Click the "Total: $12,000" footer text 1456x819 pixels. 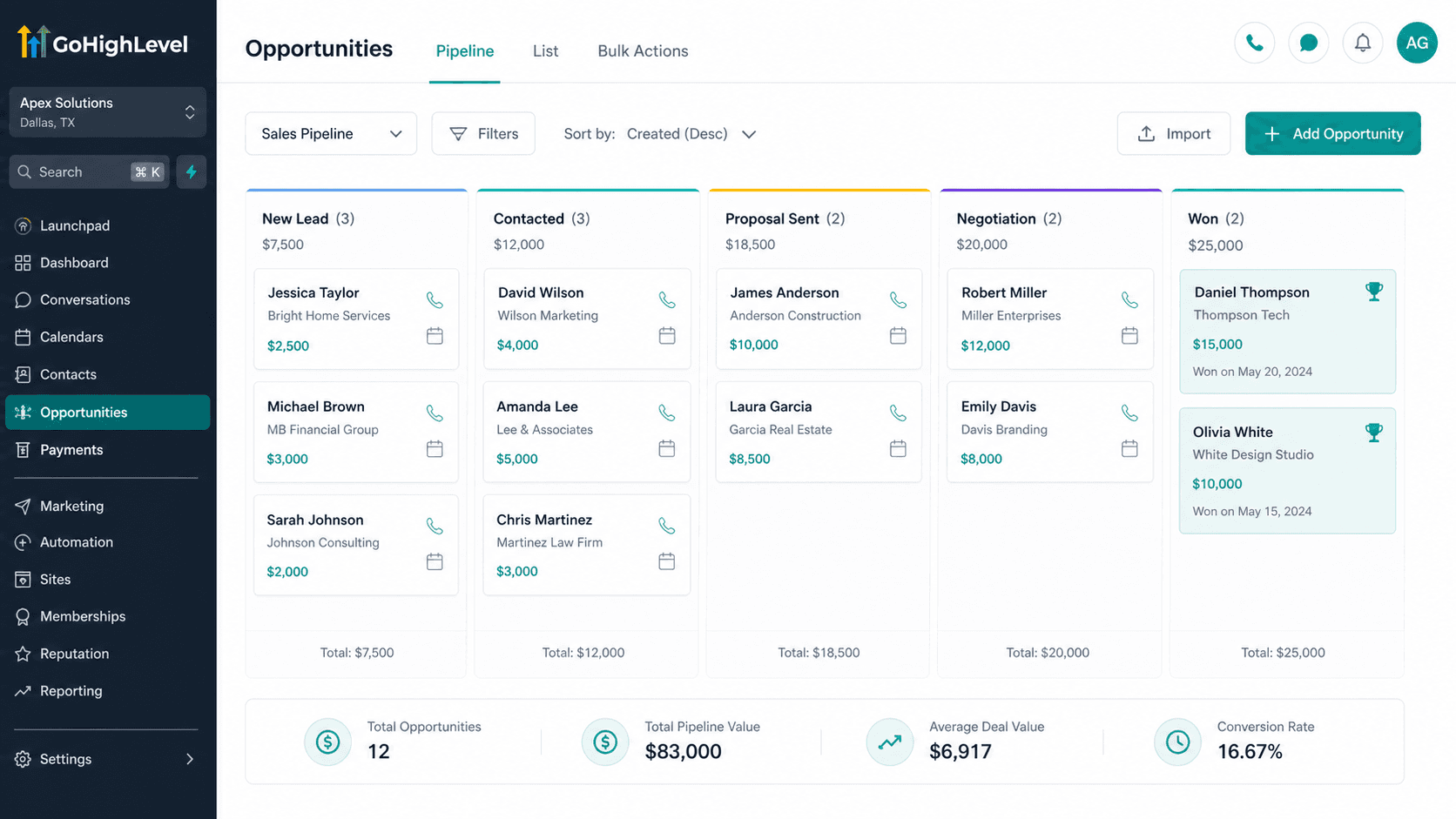(x=583, y=653)
